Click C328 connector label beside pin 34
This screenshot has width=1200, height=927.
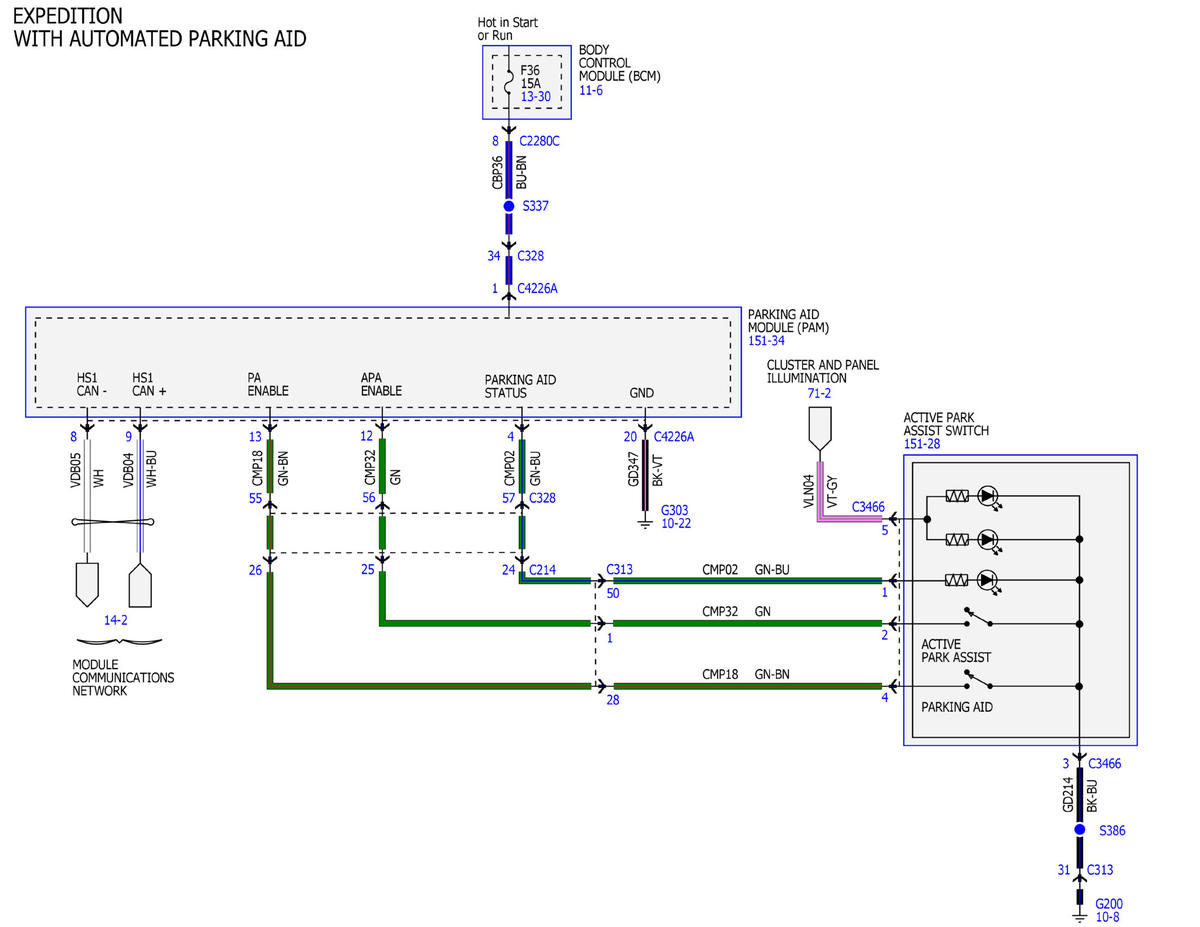pyautogui.click(x=530, y=256)
